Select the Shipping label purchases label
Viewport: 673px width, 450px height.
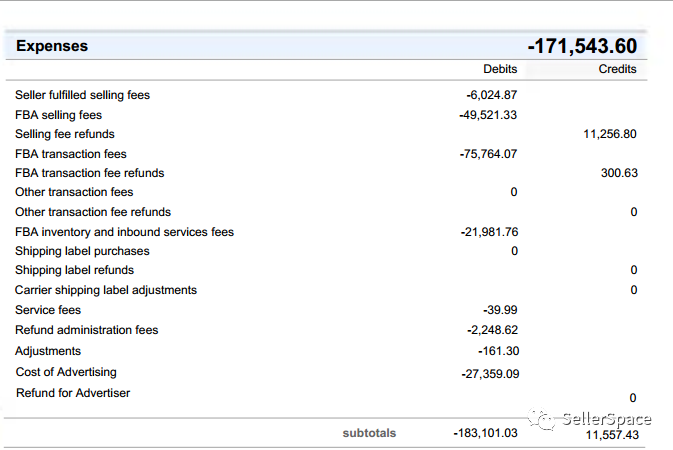pos(82,251)
